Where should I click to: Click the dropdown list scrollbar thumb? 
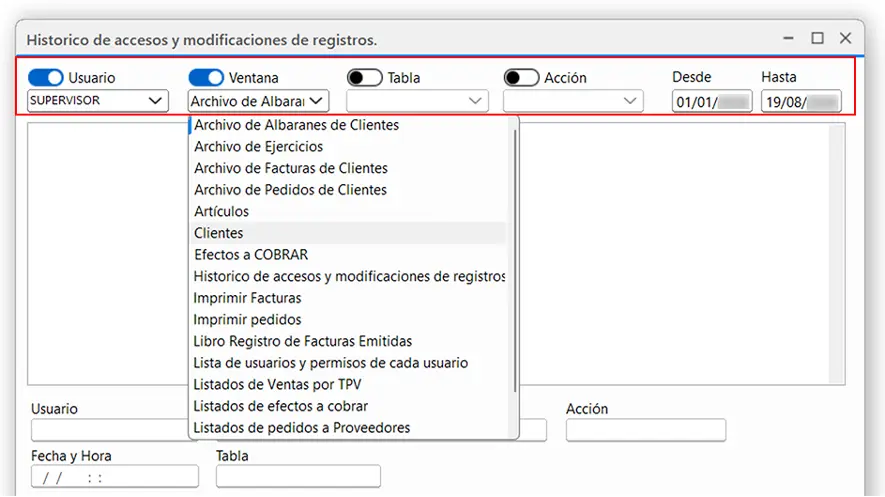515,261
